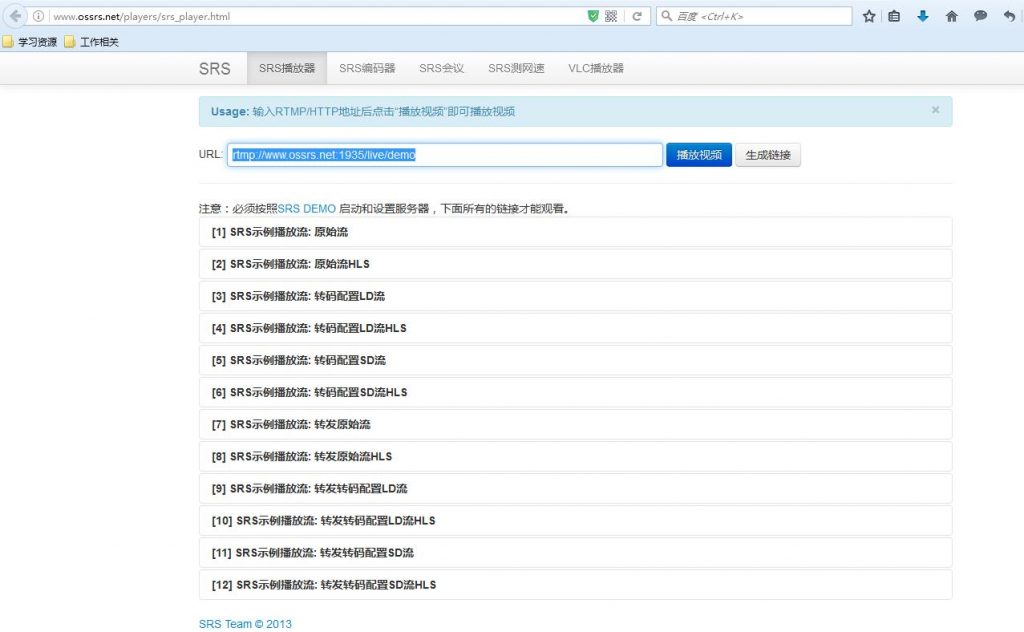Viewport: 1024px width, 632px height.
Task: Click the green shield security icon
Action: click(593, 17)
